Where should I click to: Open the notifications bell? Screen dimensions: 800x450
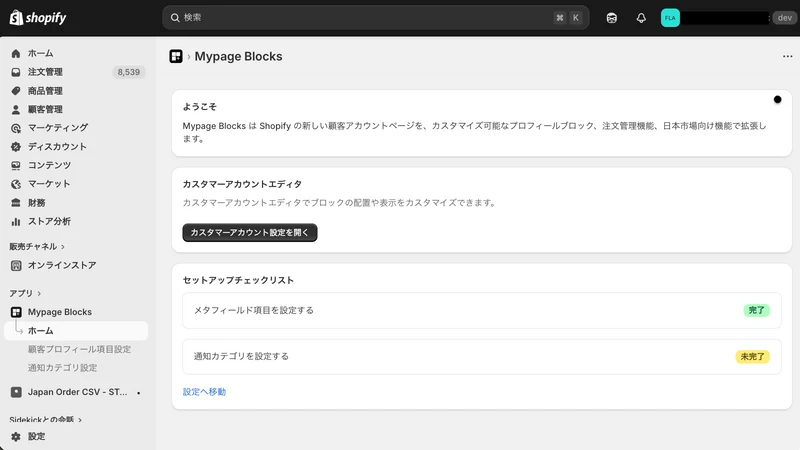[641, 18]
